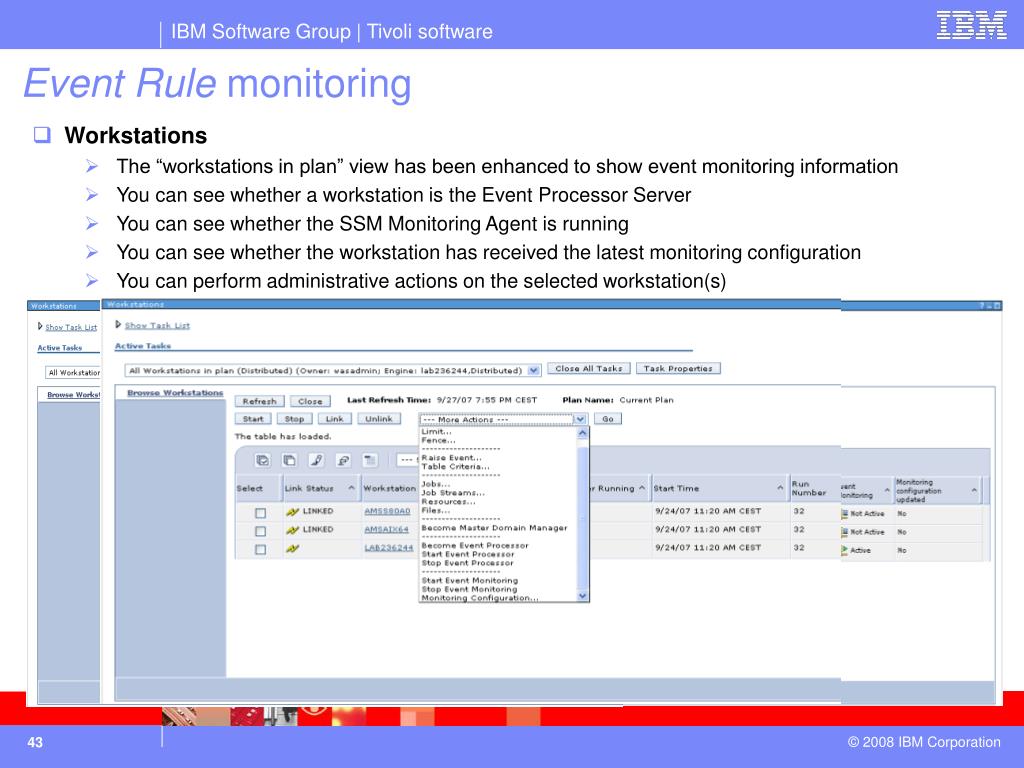Open Browse Workstations tab in left sidebar
Screen dimensions: 1024x768
[x=73, y=394]
